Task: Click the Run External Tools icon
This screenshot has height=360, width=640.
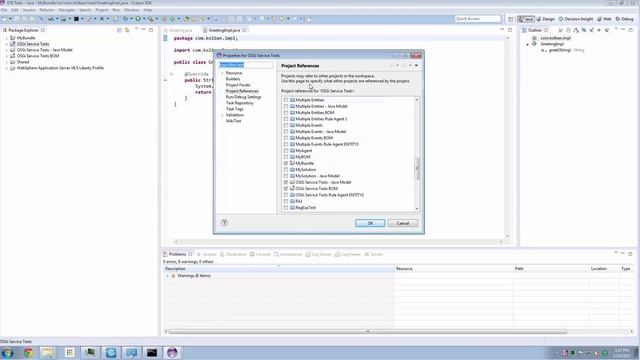Action: tap(151, 19)
